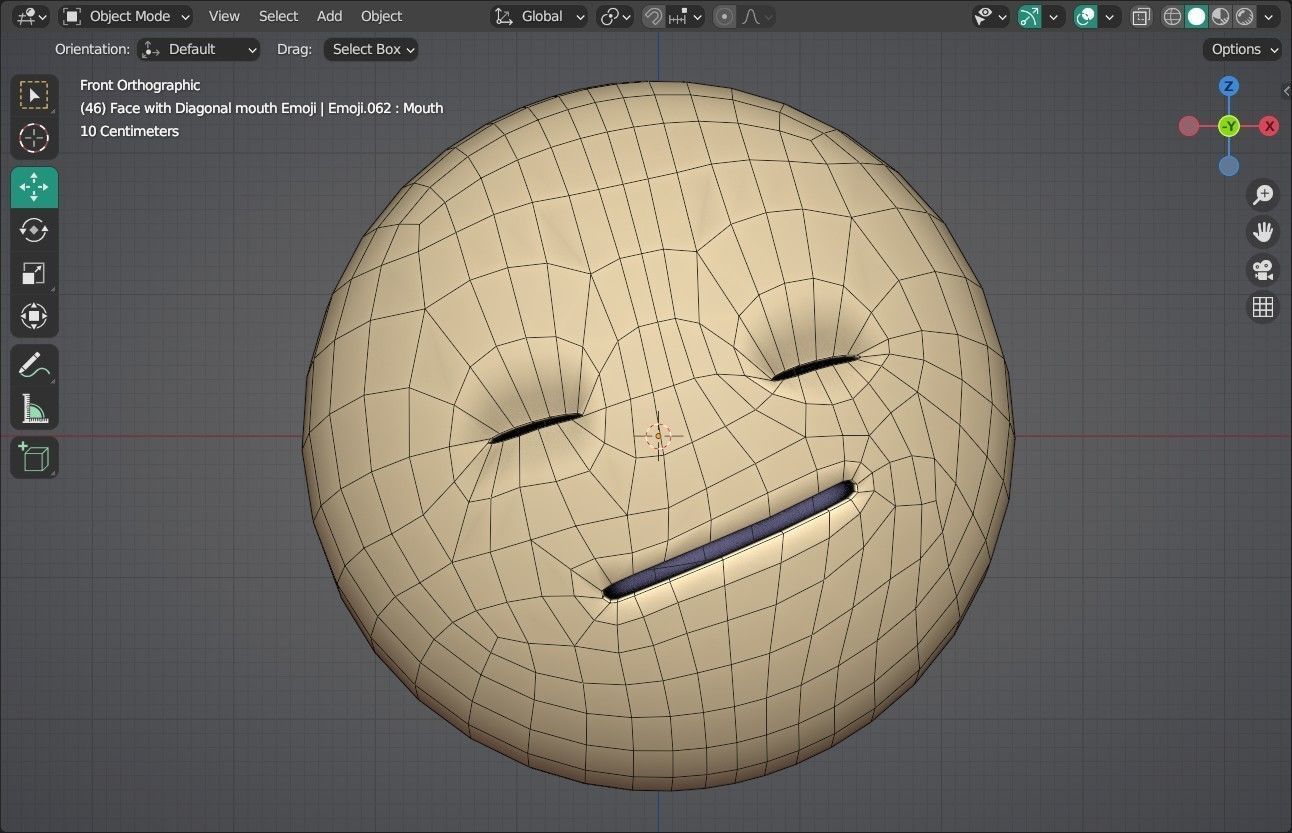Viewport: 1292px width, 833px height.
Task: Open the shading options dropdown
Action: 1270,16
